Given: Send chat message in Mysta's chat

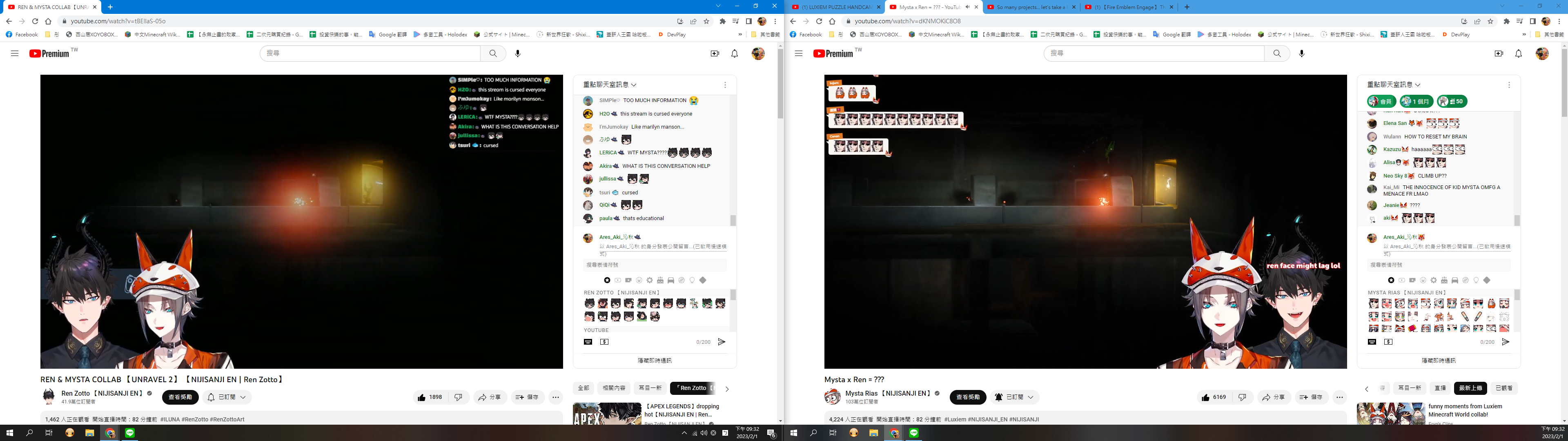Looking at the screenshot, I should pos(1505,342).
